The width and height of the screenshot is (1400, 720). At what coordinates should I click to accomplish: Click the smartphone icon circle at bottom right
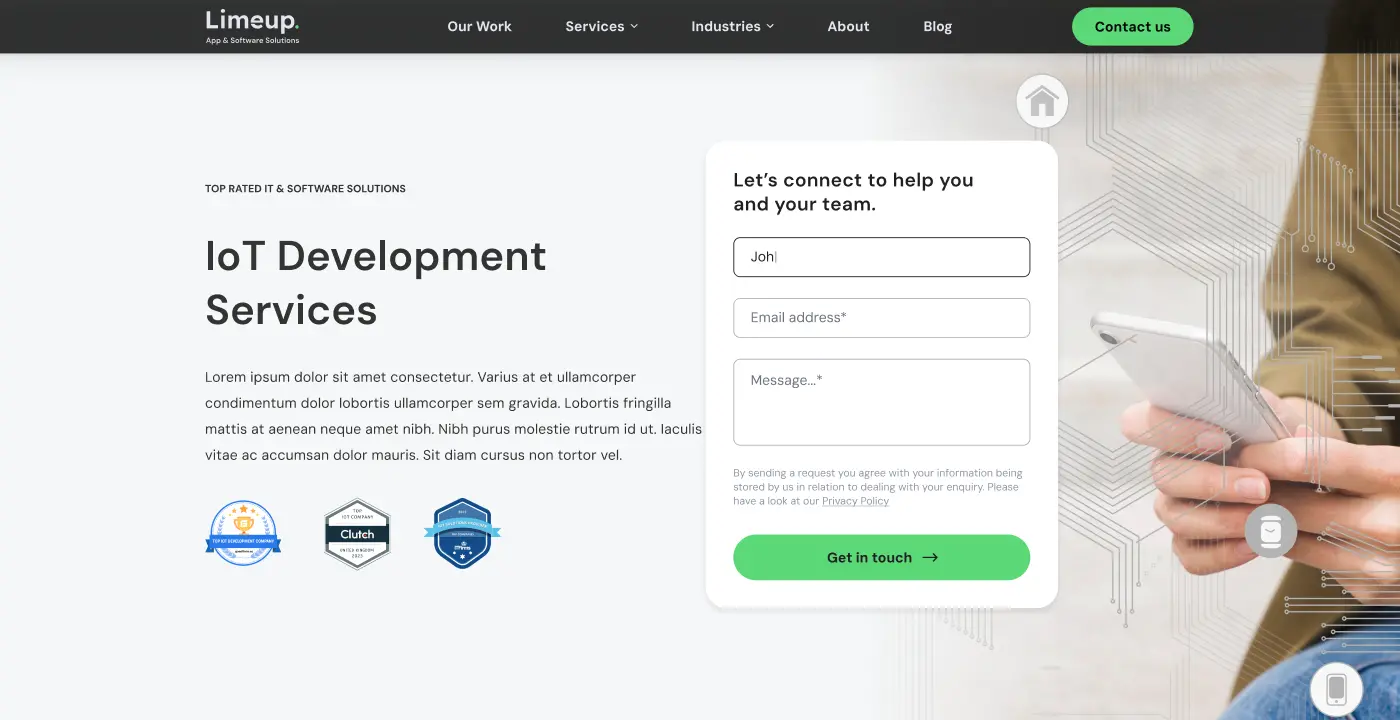point(1336,689)
